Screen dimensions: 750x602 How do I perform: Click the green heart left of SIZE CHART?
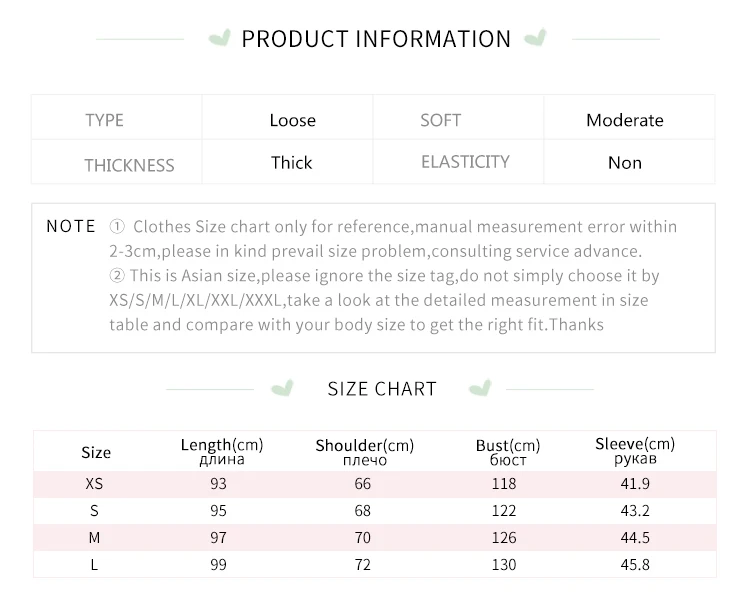[282, 388]
